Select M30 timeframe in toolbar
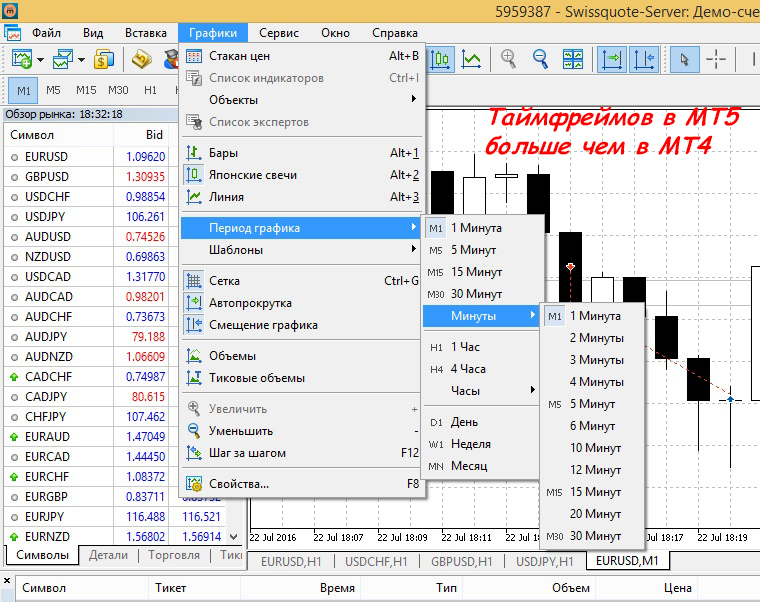760x602 pixels. click(x=118, y=90)
